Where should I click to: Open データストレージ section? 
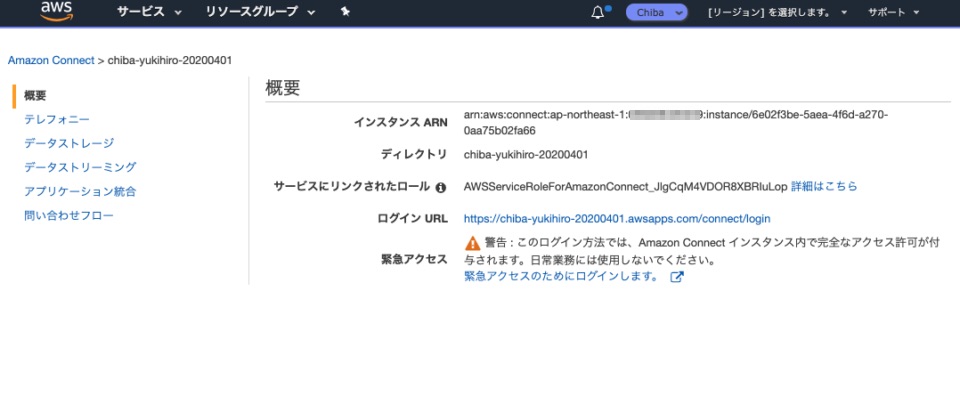click(x=69, y=143)
